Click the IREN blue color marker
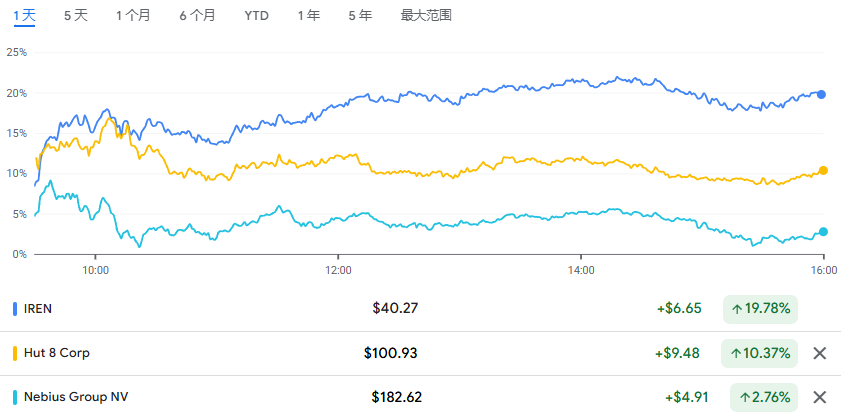 [x=15, y=309]
